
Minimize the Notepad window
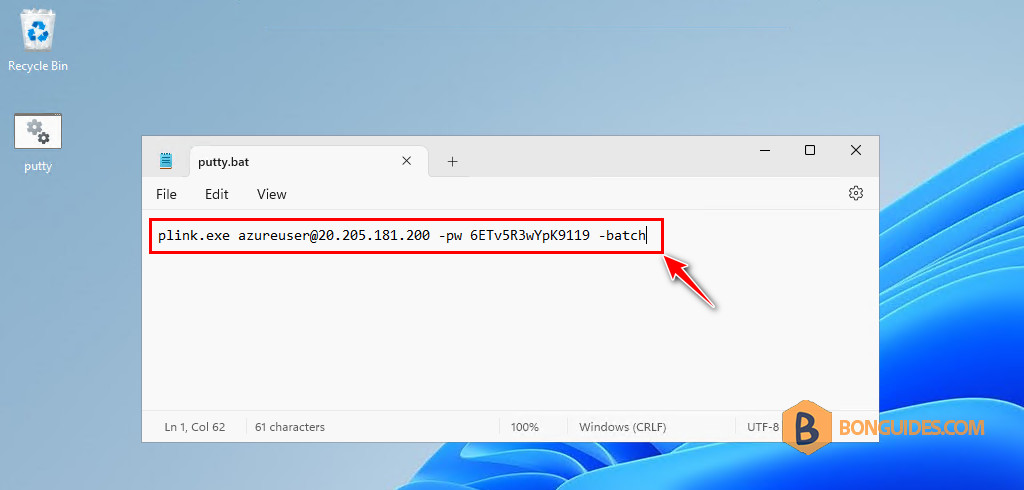[x=765, y=150]
